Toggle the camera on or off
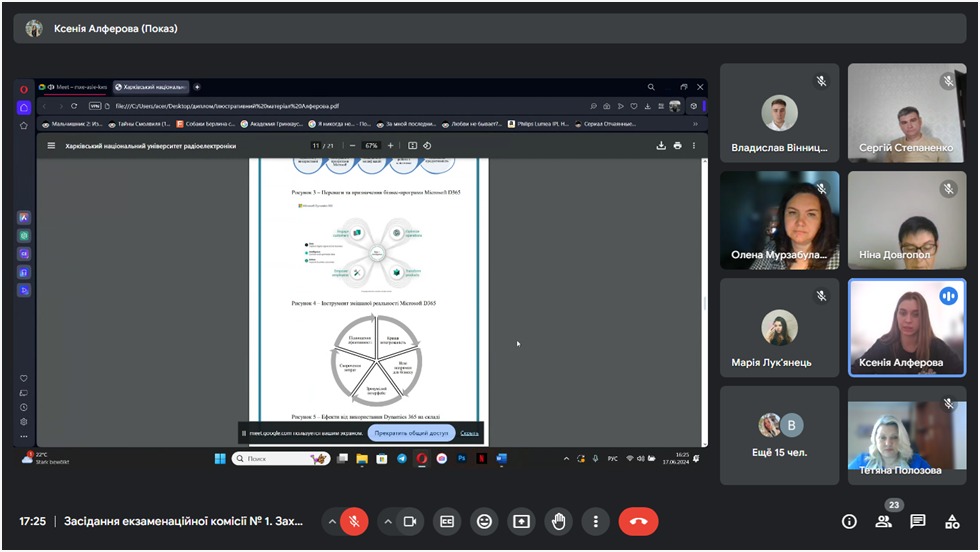Screen dimensions: 980x552 click(409, 521)
